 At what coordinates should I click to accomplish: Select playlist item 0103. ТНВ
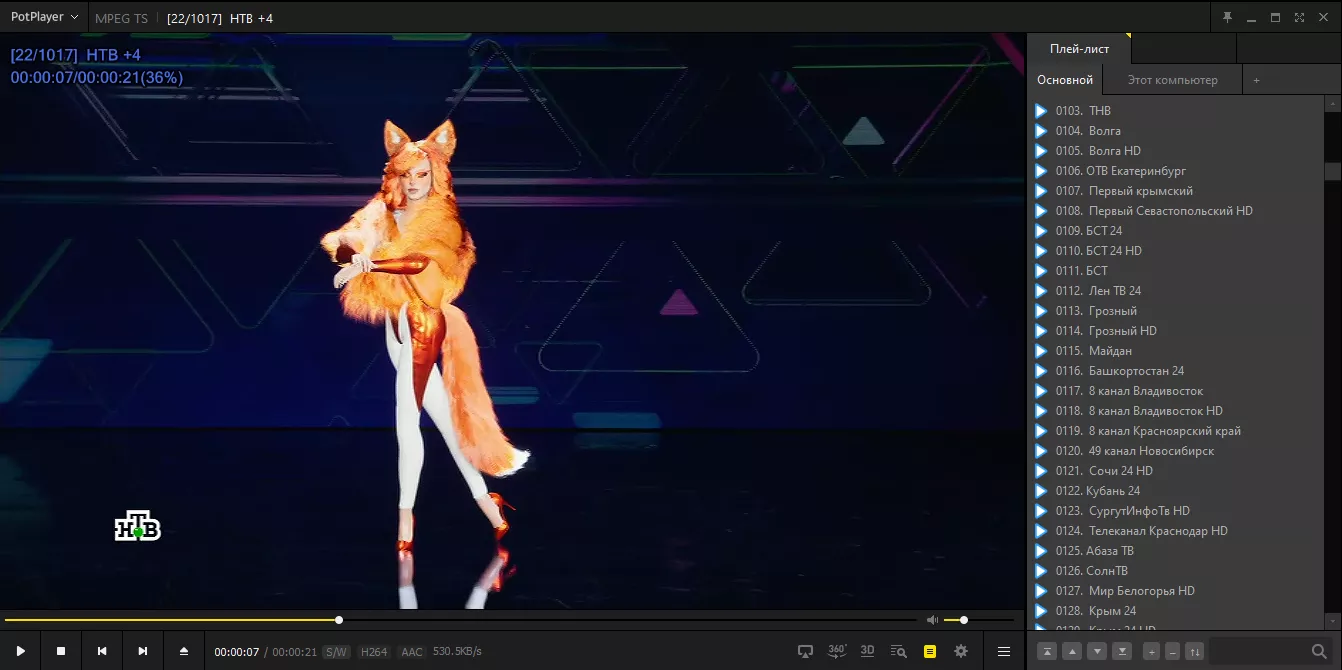click(x=1175, y=111)
